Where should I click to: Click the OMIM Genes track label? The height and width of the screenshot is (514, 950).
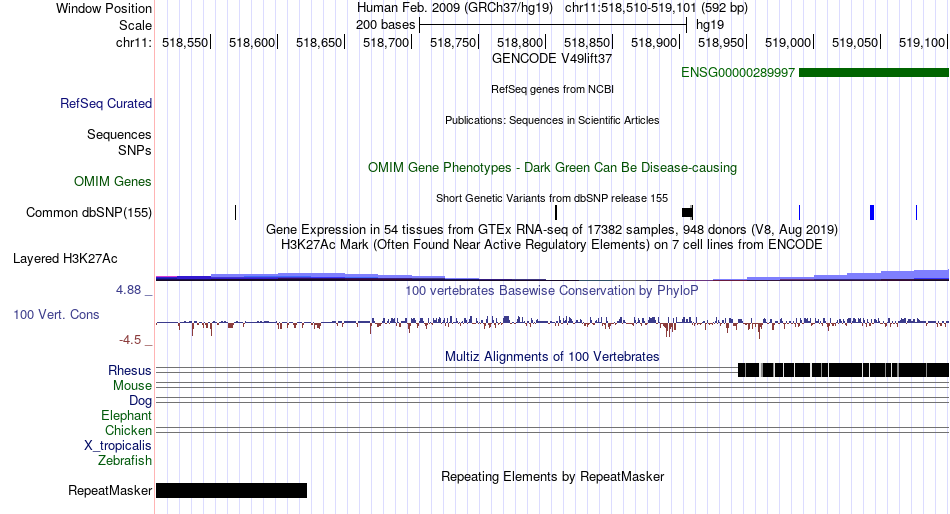point(113,181)
